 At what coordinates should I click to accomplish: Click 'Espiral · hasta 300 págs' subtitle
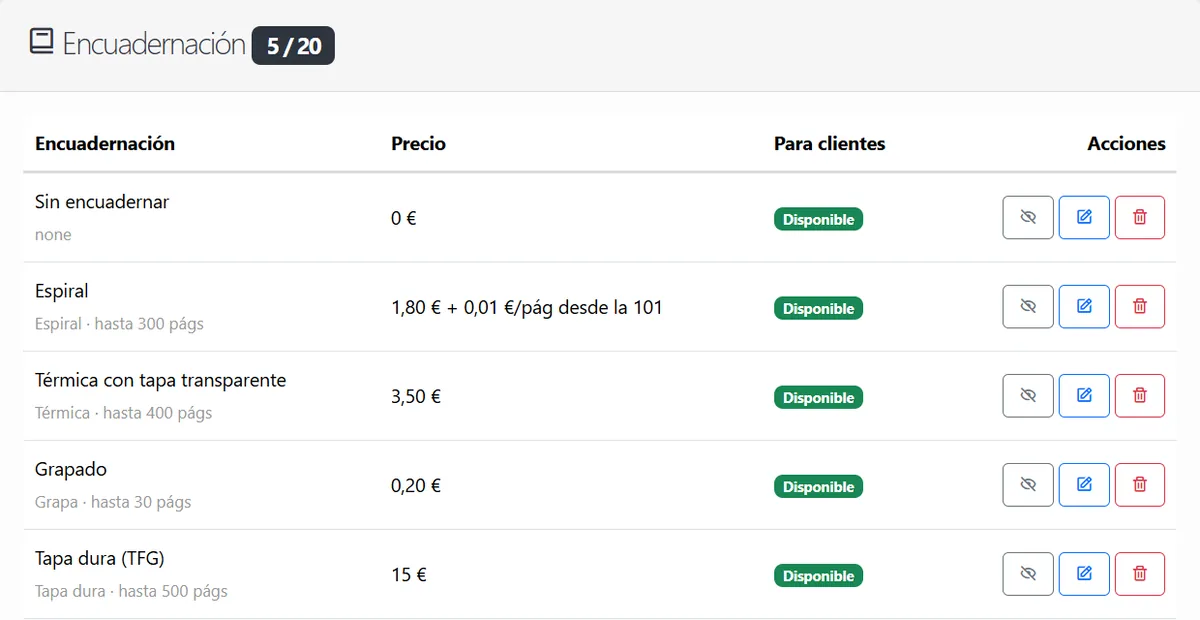coord(119,324)
